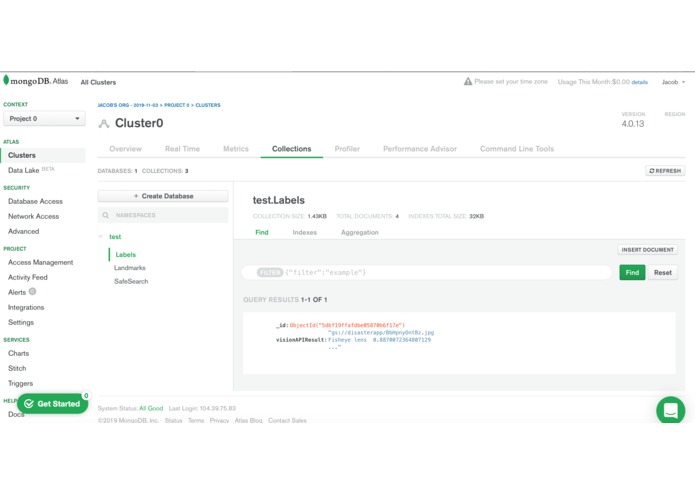Open Activity Feed in the sidebar

click(27, 277)
